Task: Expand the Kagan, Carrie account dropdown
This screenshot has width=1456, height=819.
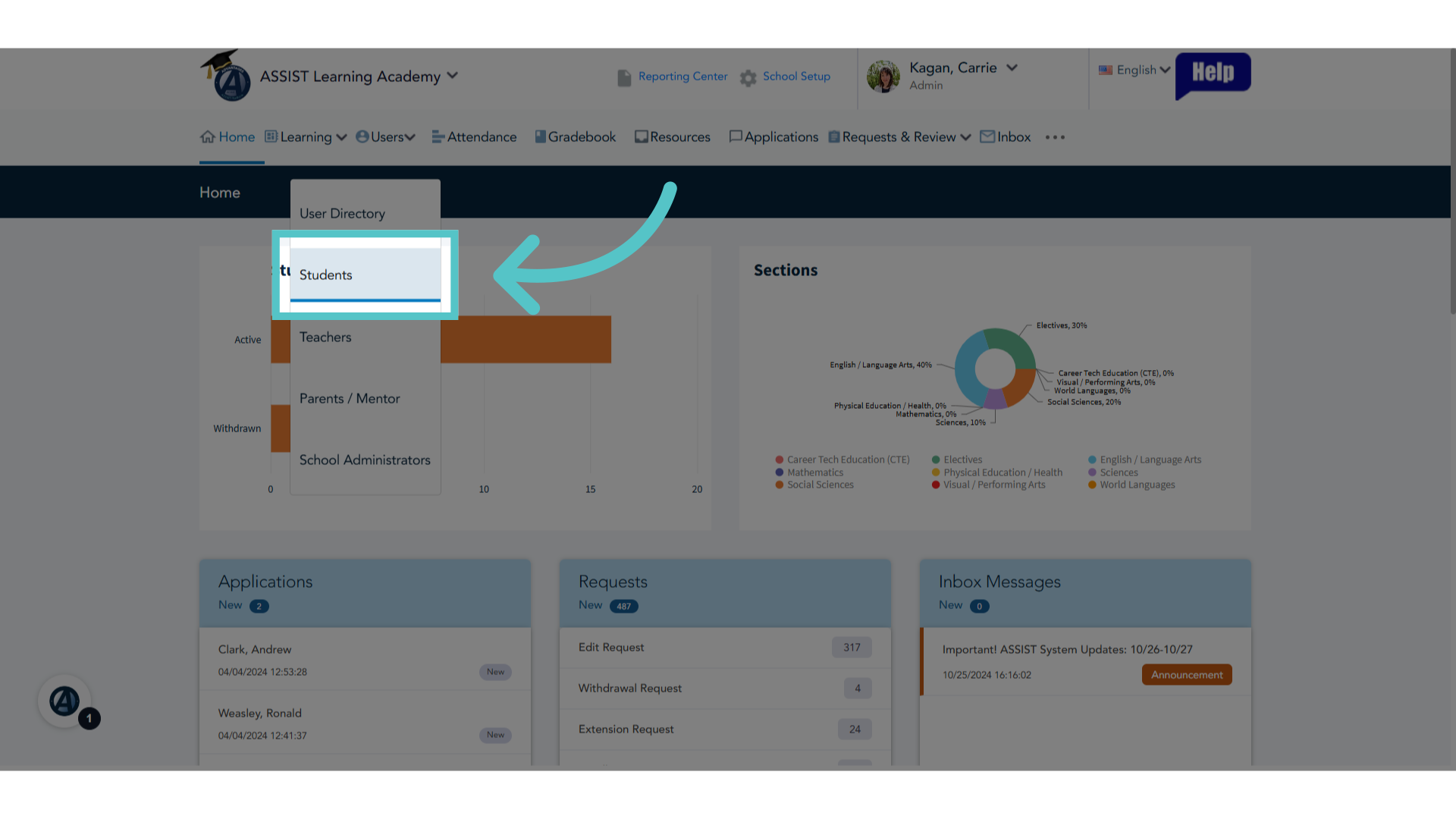Action: coord(1012,67)
